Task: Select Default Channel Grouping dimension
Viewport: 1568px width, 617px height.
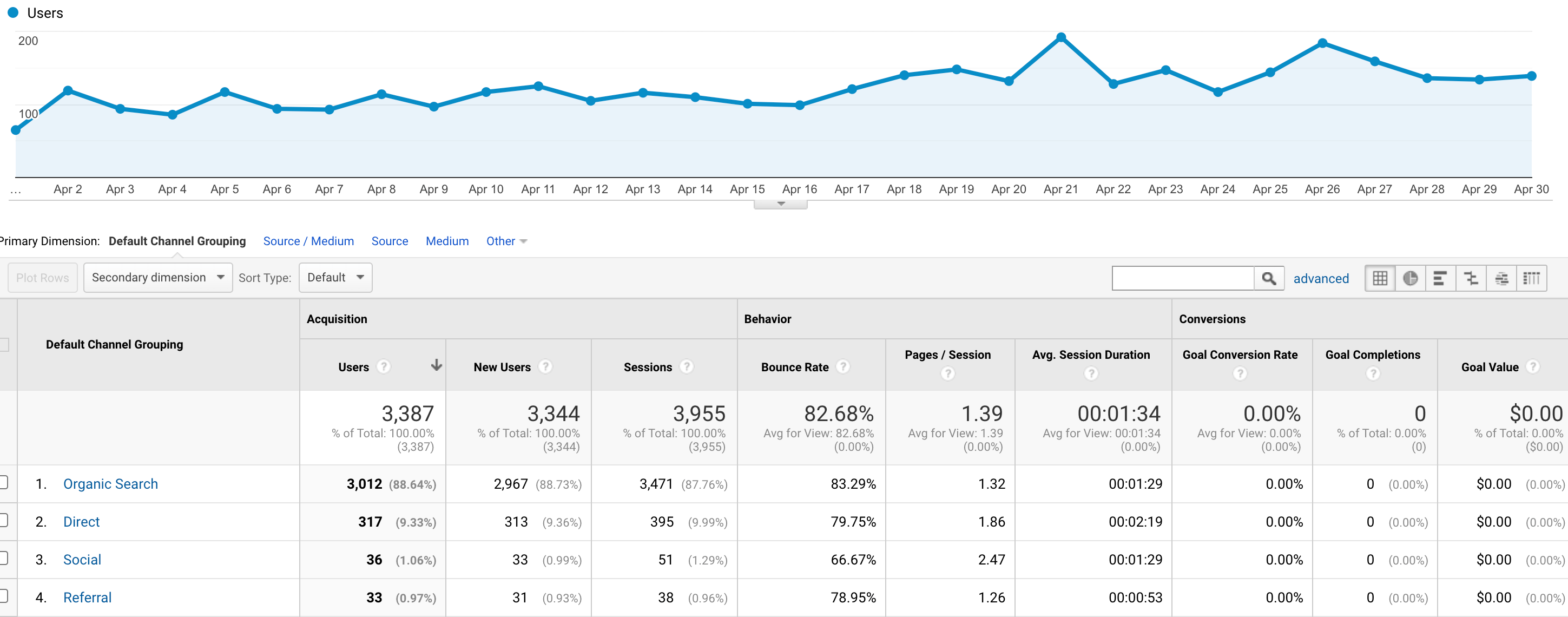Action: tap(177, 241)
